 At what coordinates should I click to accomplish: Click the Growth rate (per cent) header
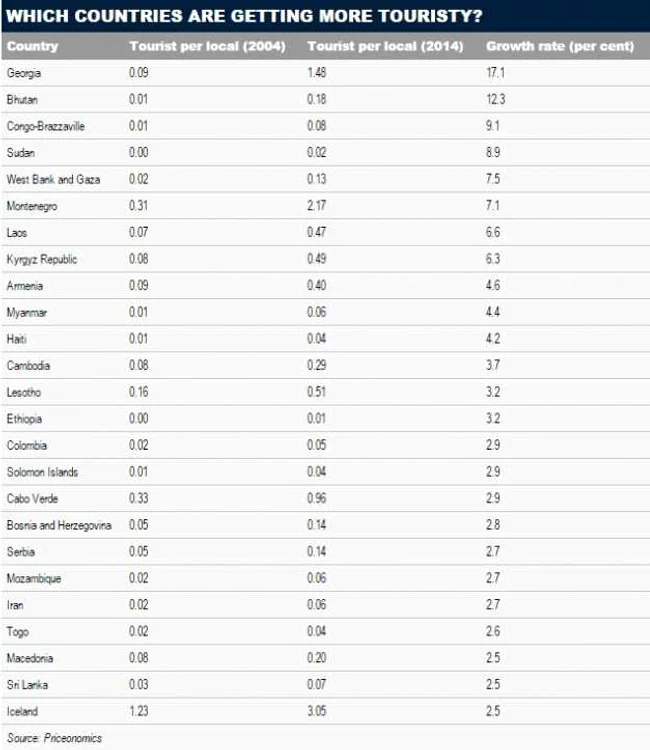pos(560,46)
